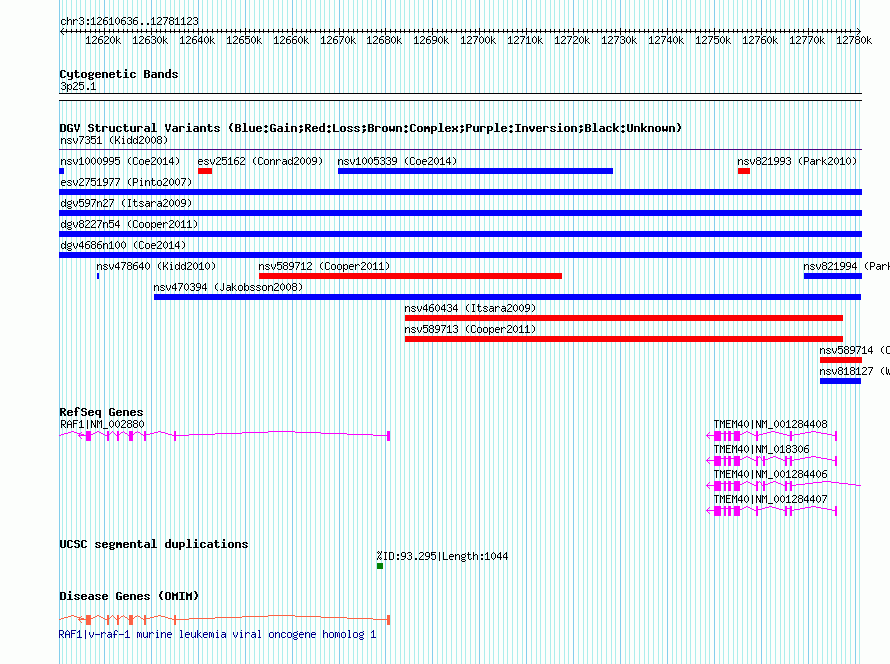Click the red esv25162 (Conrad2009) loss bar
The image size is (890, 664).
[x=205, y=171]
